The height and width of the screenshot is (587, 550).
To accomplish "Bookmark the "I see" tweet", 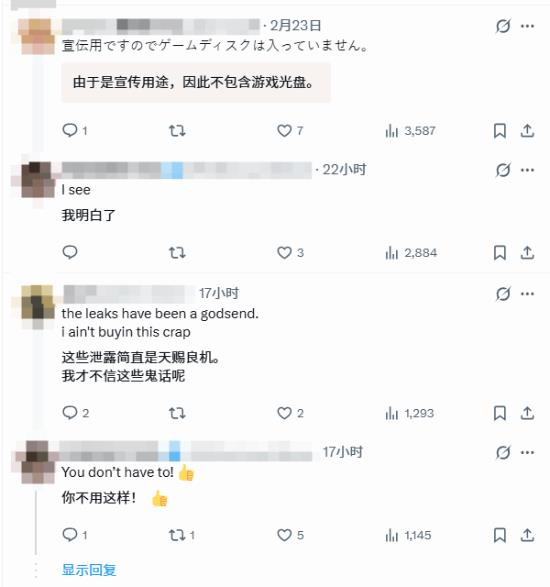I will tap(499, 253).
